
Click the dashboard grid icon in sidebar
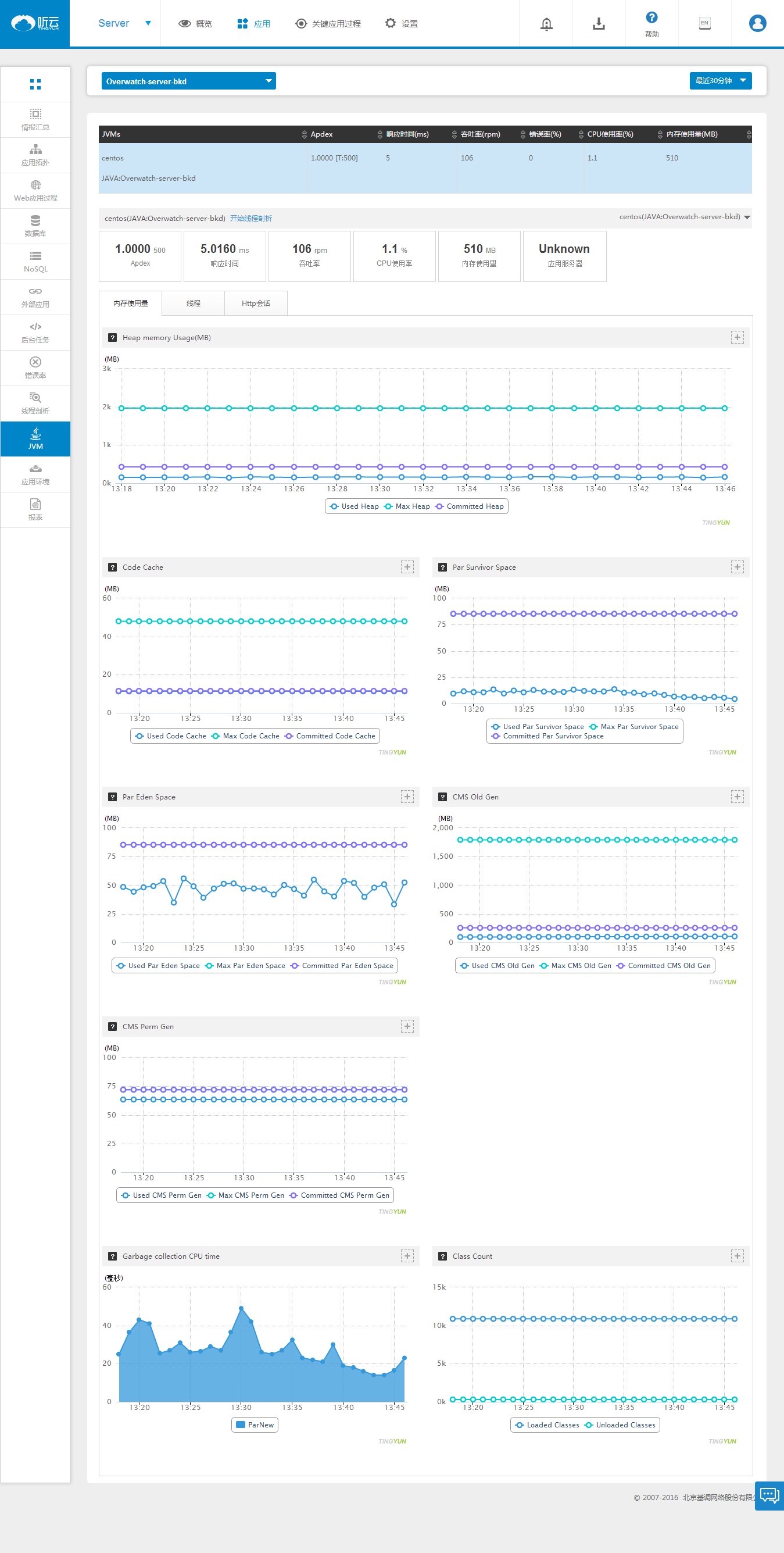tap(35, 84)
